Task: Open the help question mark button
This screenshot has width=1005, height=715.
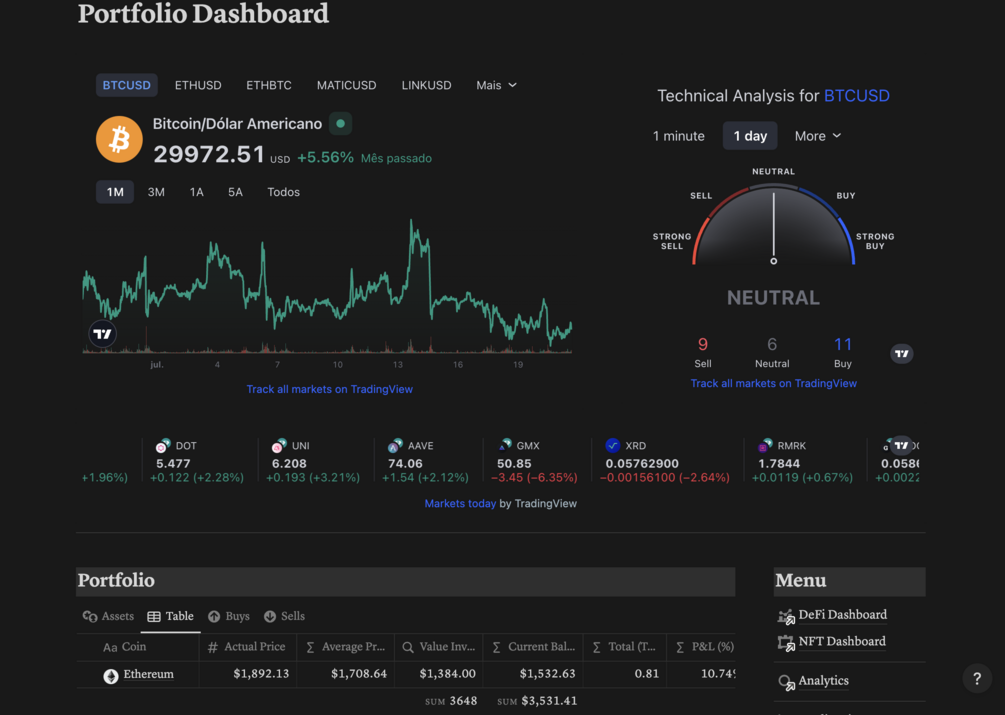Action: pos(977,678)
